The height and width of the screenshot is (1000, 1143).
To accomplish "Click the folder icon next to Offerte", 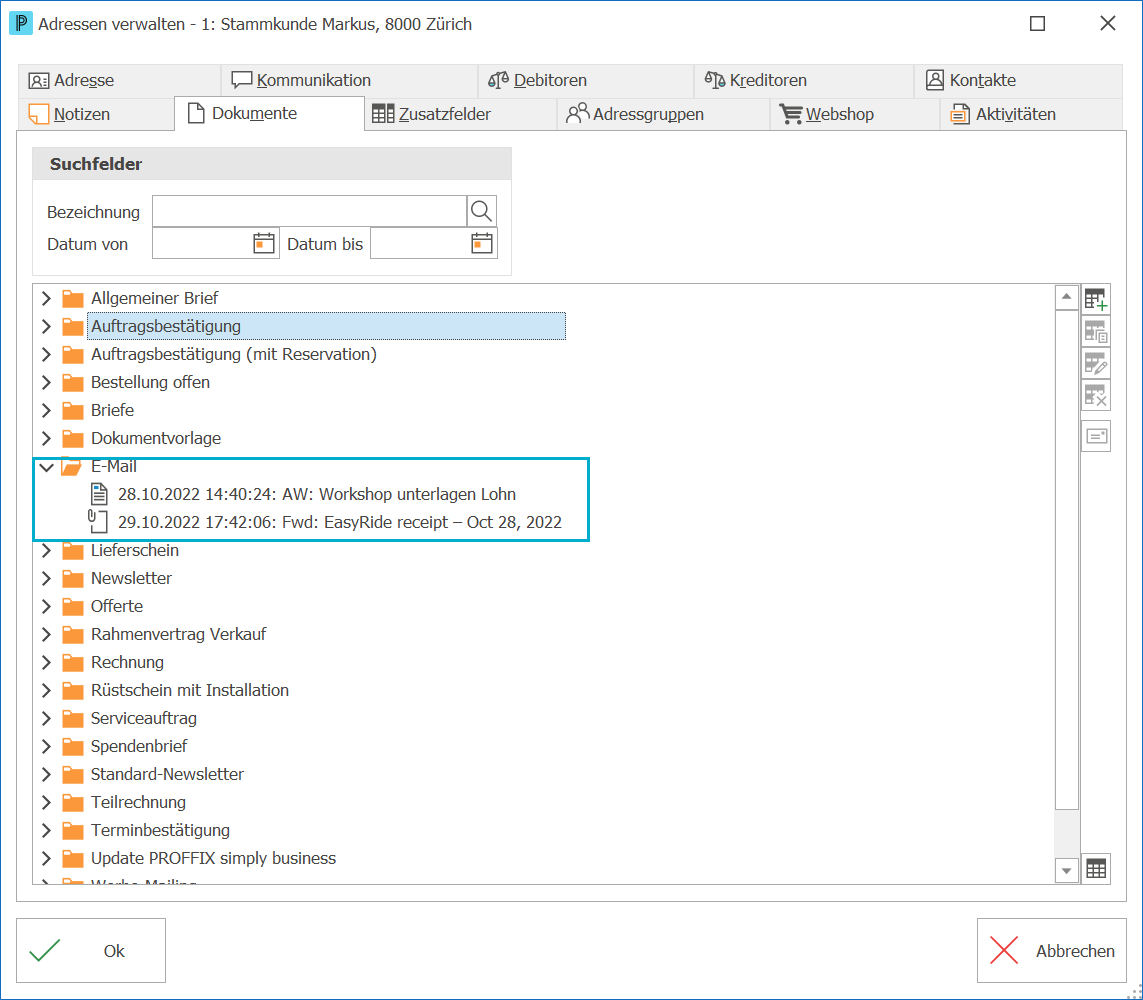I will pos(72,606).
